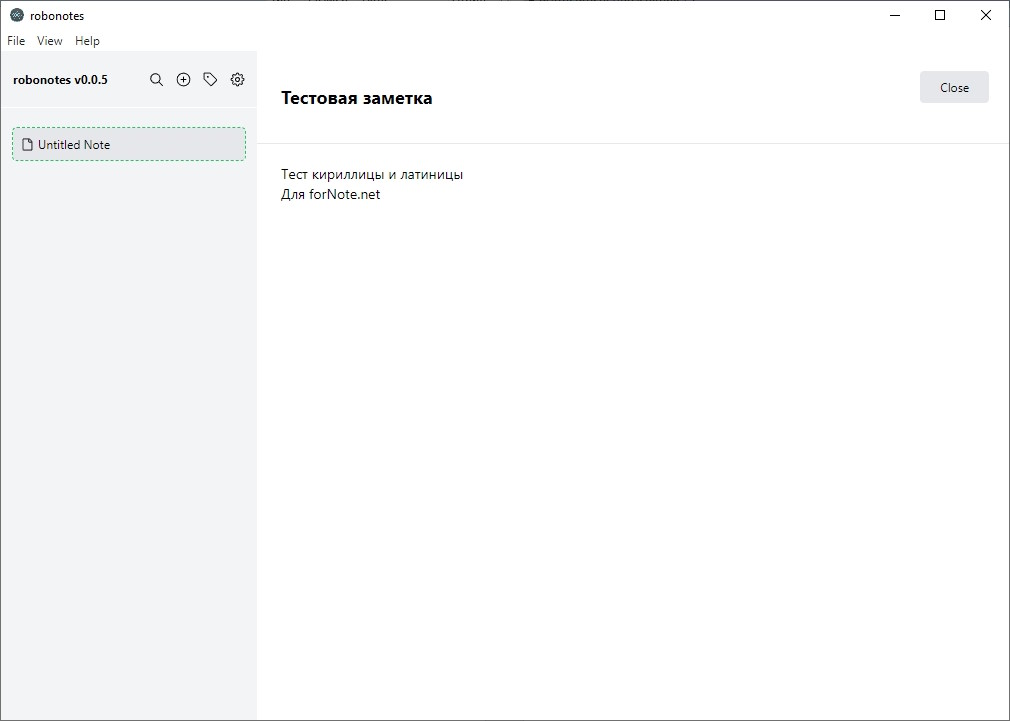Screen dimensions: 1010x721
Task: Click the note title "Тестовая заметка"
Action: pos(356,98)
